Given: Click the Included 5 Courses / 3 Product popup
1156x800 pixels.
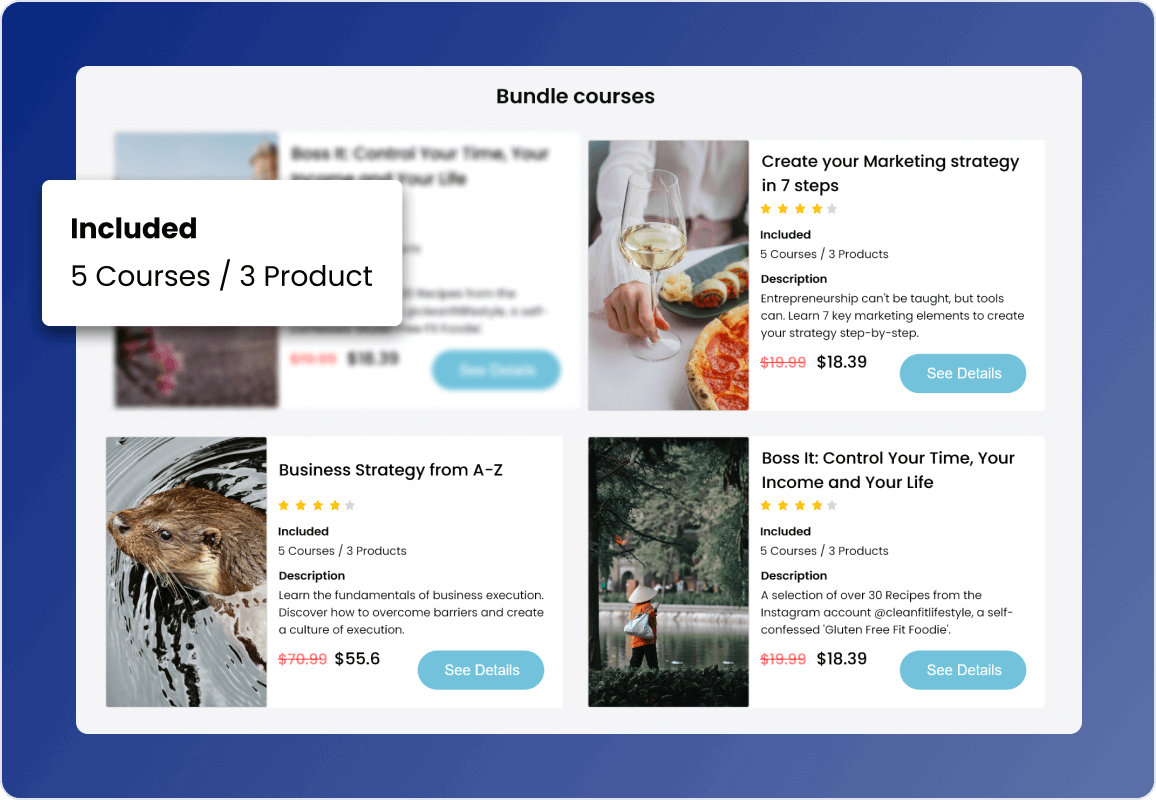Looking at the screenshot, I should point(222,253).
